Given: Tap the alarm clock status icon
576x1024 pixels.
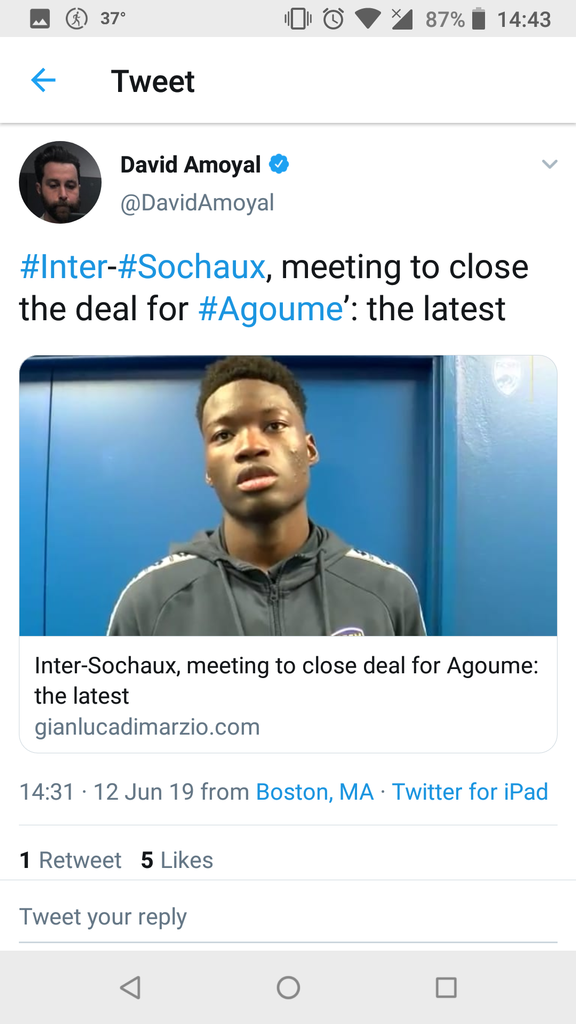Looking at the screenshot, I should 334,19.
